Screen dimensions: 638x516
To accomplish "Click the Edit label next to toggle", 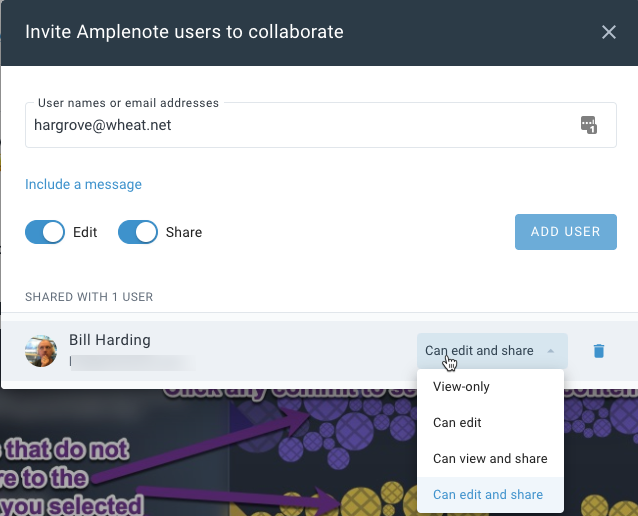I will [x=85, y=232].
